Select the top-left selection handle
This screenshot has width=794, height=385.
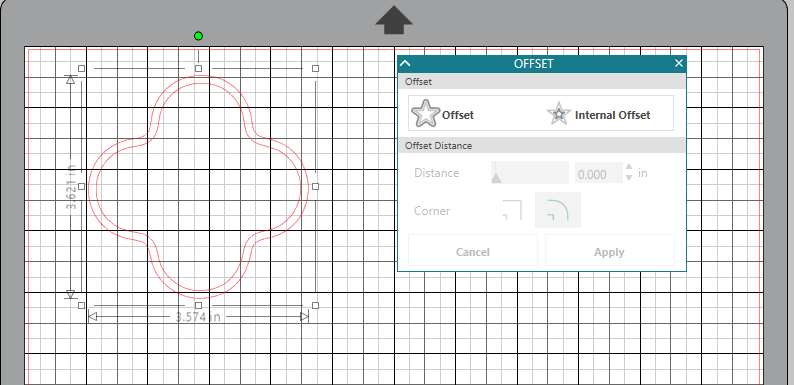82,68
